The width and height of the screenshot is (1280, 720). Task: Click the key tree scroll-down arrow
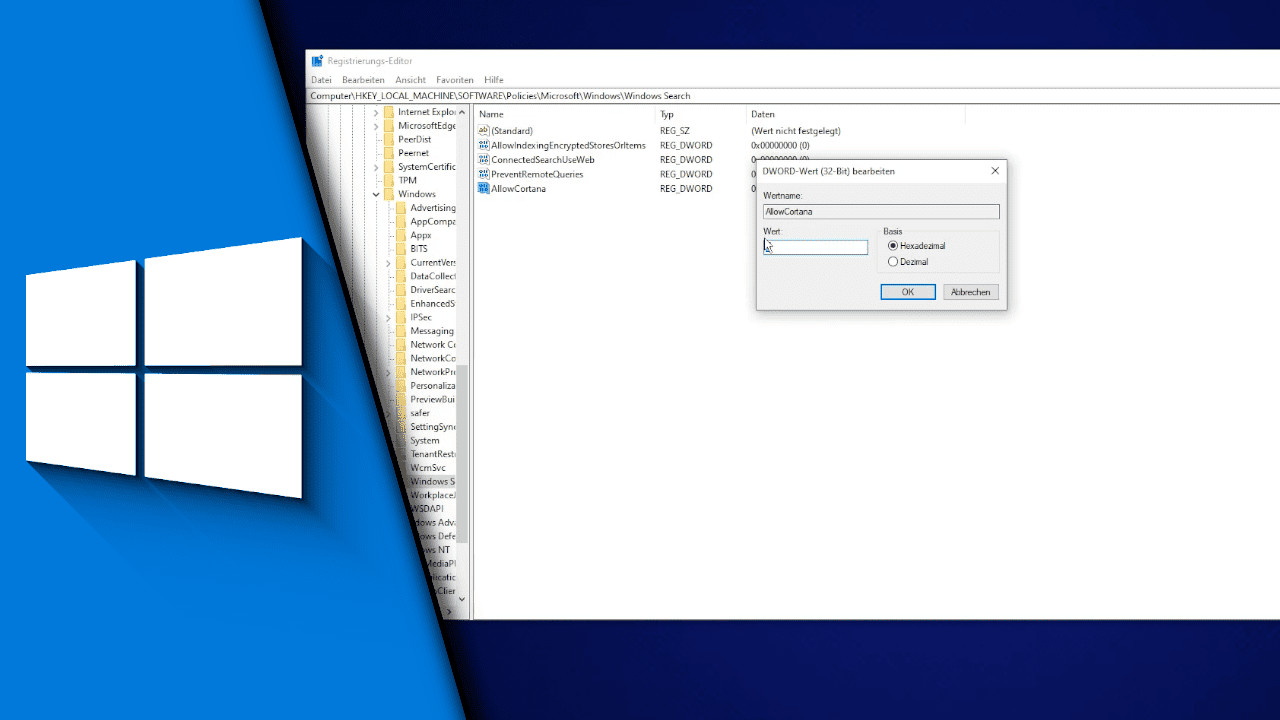click(462, 599)
